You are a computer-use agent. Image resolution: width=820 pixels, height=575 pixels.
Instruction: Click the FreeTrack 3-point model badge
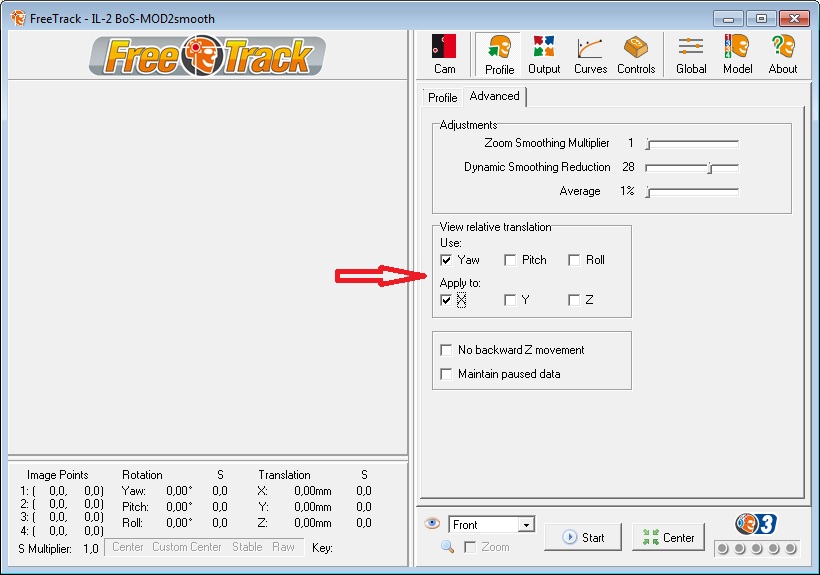(756, 524)
